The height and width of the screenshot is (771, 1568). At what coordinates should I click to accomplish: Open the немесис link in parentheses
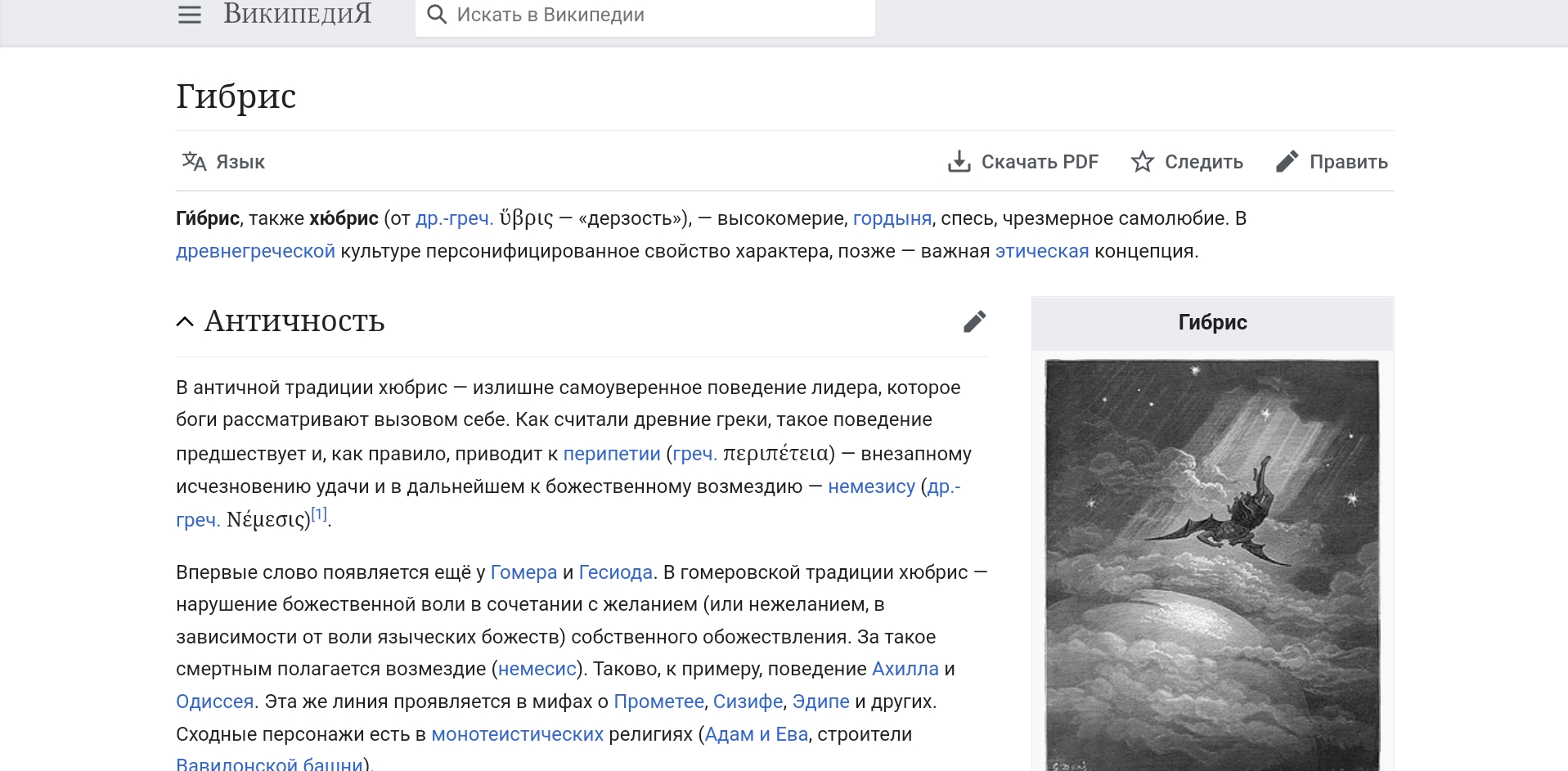[x=537, y=669]
